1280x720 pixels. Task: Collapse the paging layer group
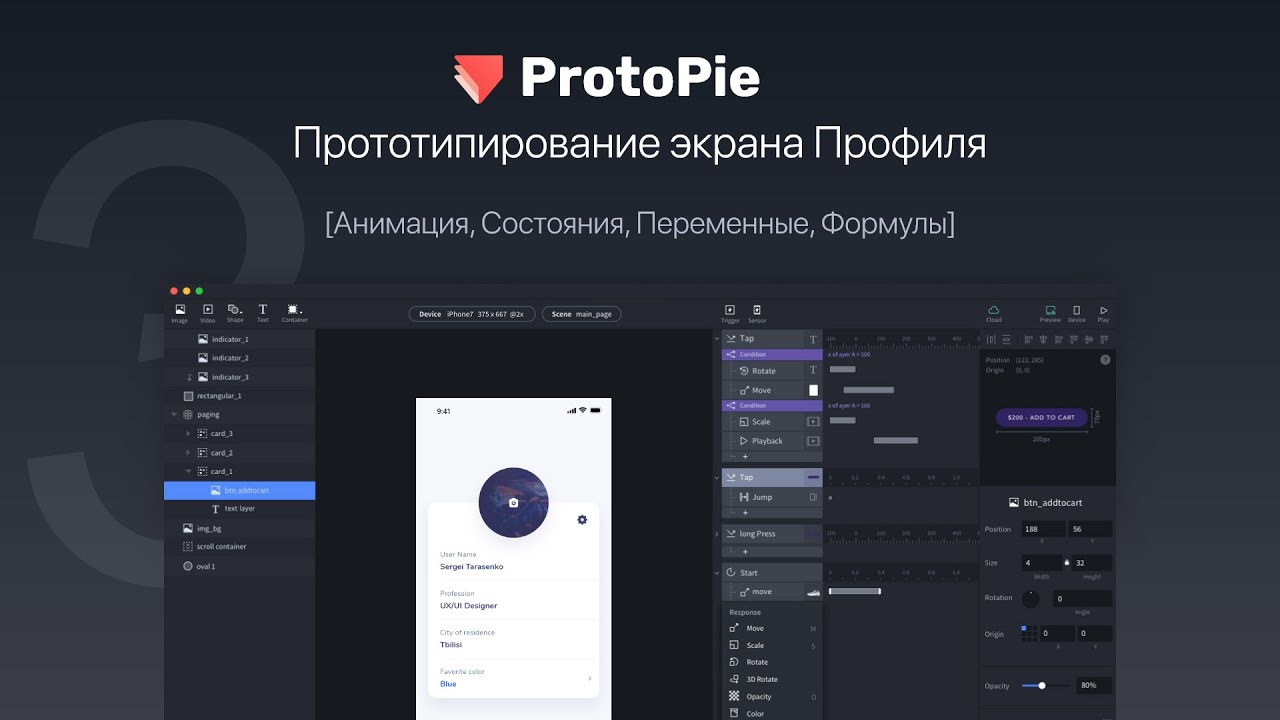click(x=174, y=414)
